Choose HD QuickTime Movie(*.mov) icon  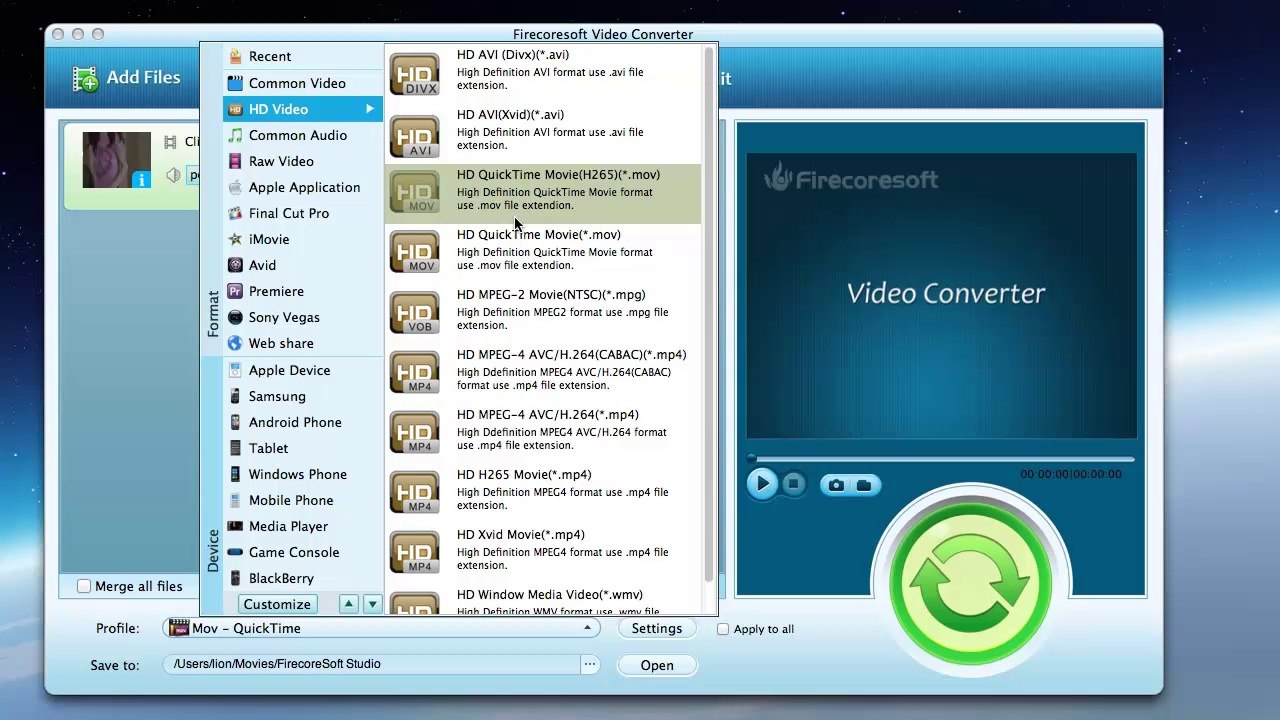click(414, 254)
